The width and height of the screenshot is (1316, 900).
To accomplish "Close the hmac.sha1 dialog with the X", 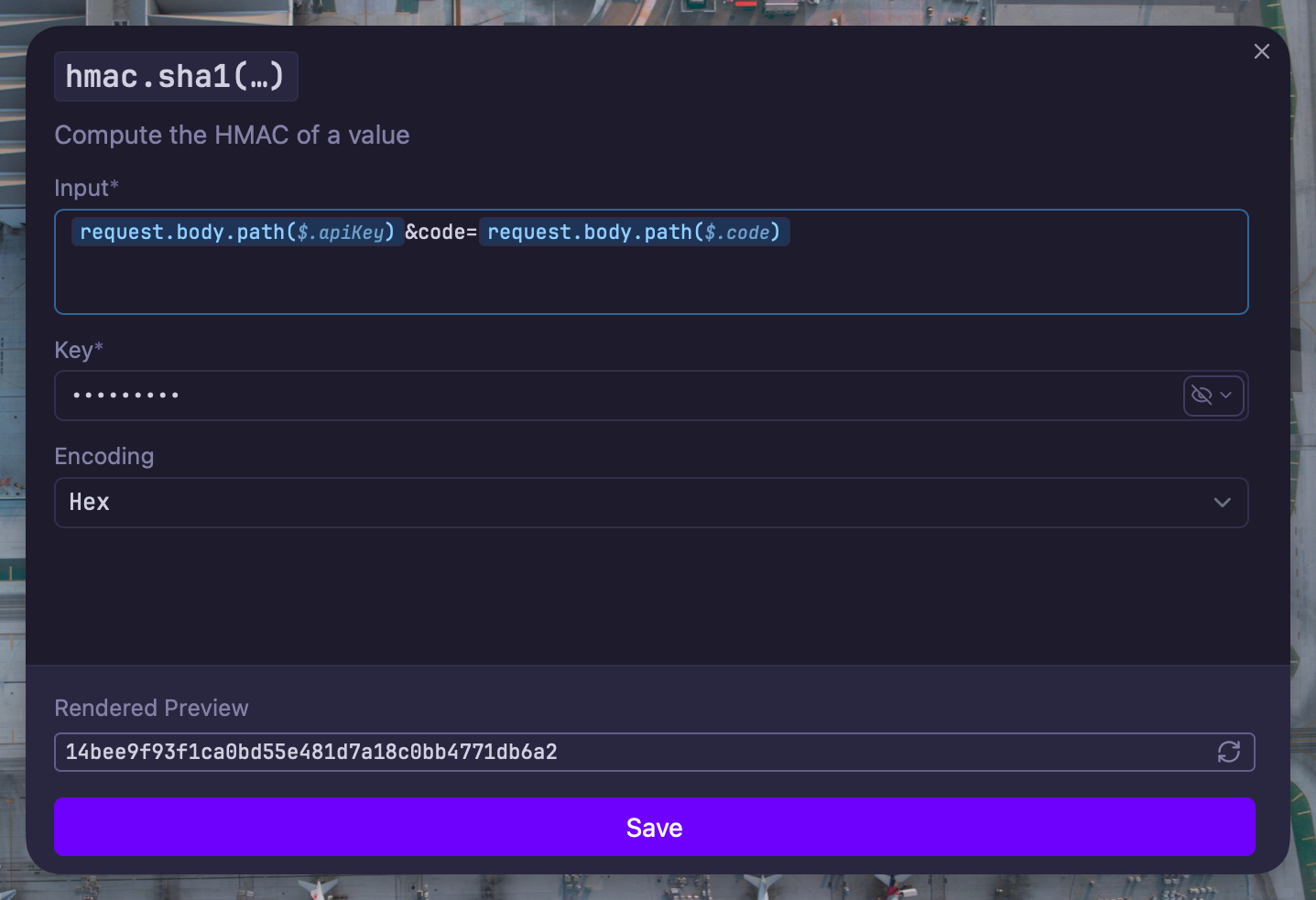I will click(1261, 51).
